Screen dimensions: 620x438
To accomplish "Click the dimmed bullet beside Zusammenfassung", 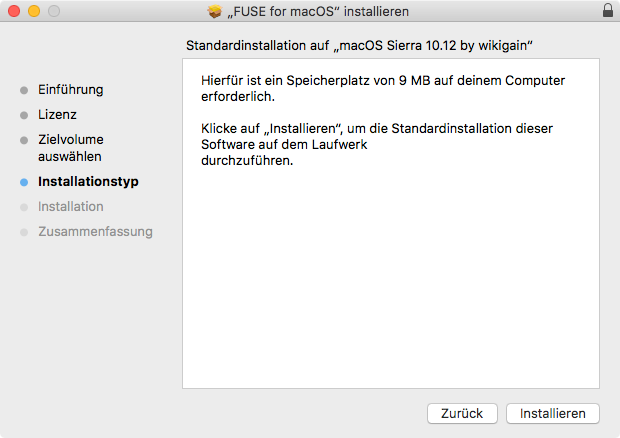I will point(24,232).
